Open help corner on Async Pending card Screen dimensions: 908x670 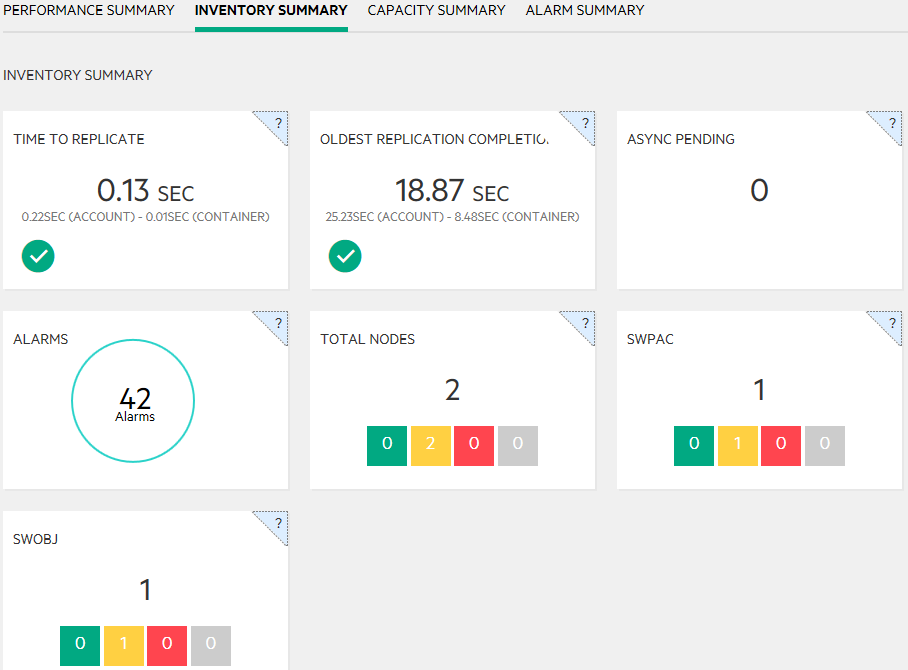click(x=891, y=123)
